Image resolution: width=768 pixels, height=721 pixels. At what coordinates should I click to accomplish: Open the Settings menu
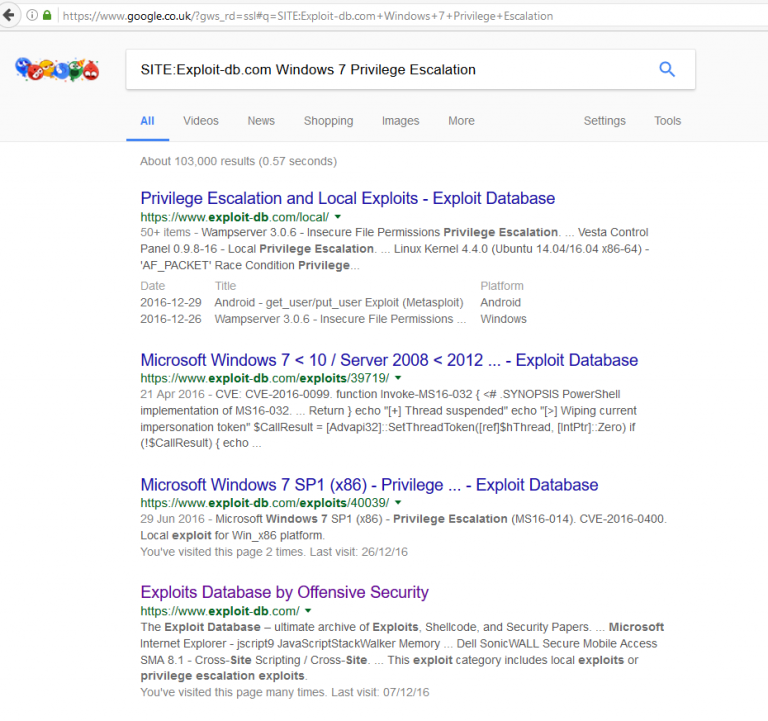click(604, 120)
